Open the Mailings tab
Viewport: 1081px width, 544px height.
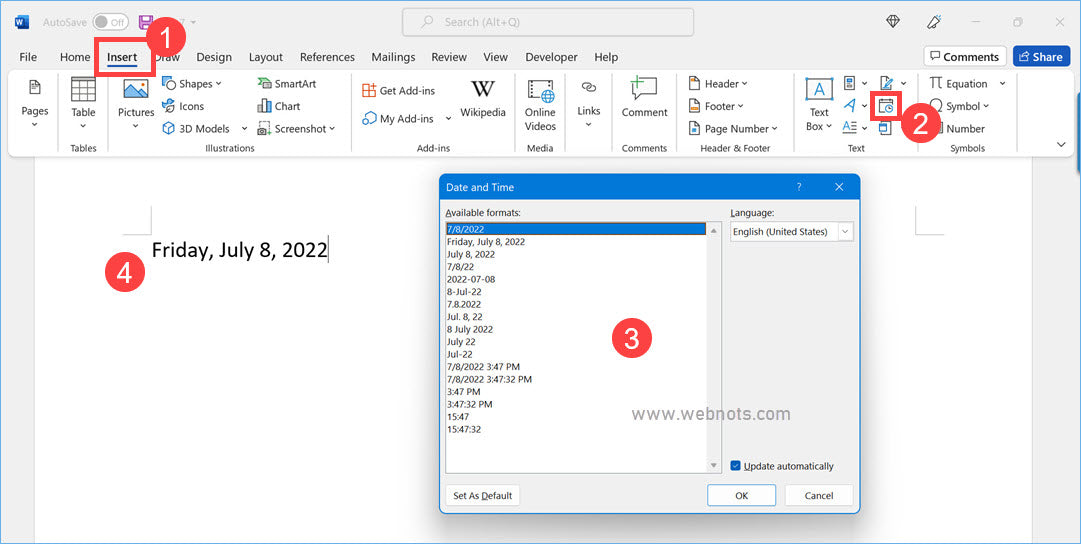point(393,57)
